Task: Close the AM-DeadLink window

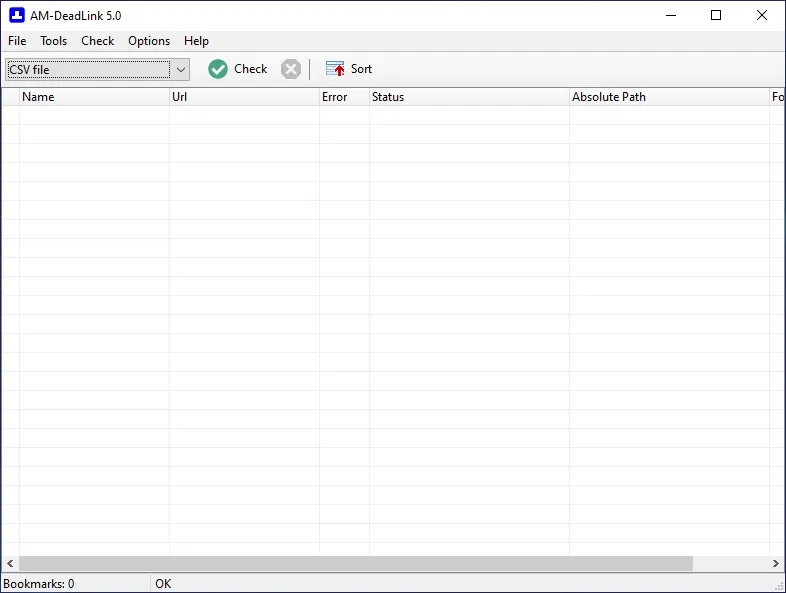Action: pyautogui.click(x=761, y=16)
